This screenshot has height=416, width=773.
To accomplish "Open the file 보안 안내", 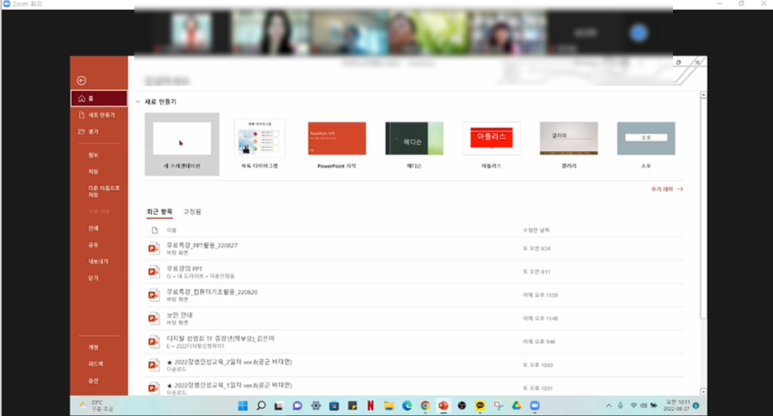I will (414, 318).
